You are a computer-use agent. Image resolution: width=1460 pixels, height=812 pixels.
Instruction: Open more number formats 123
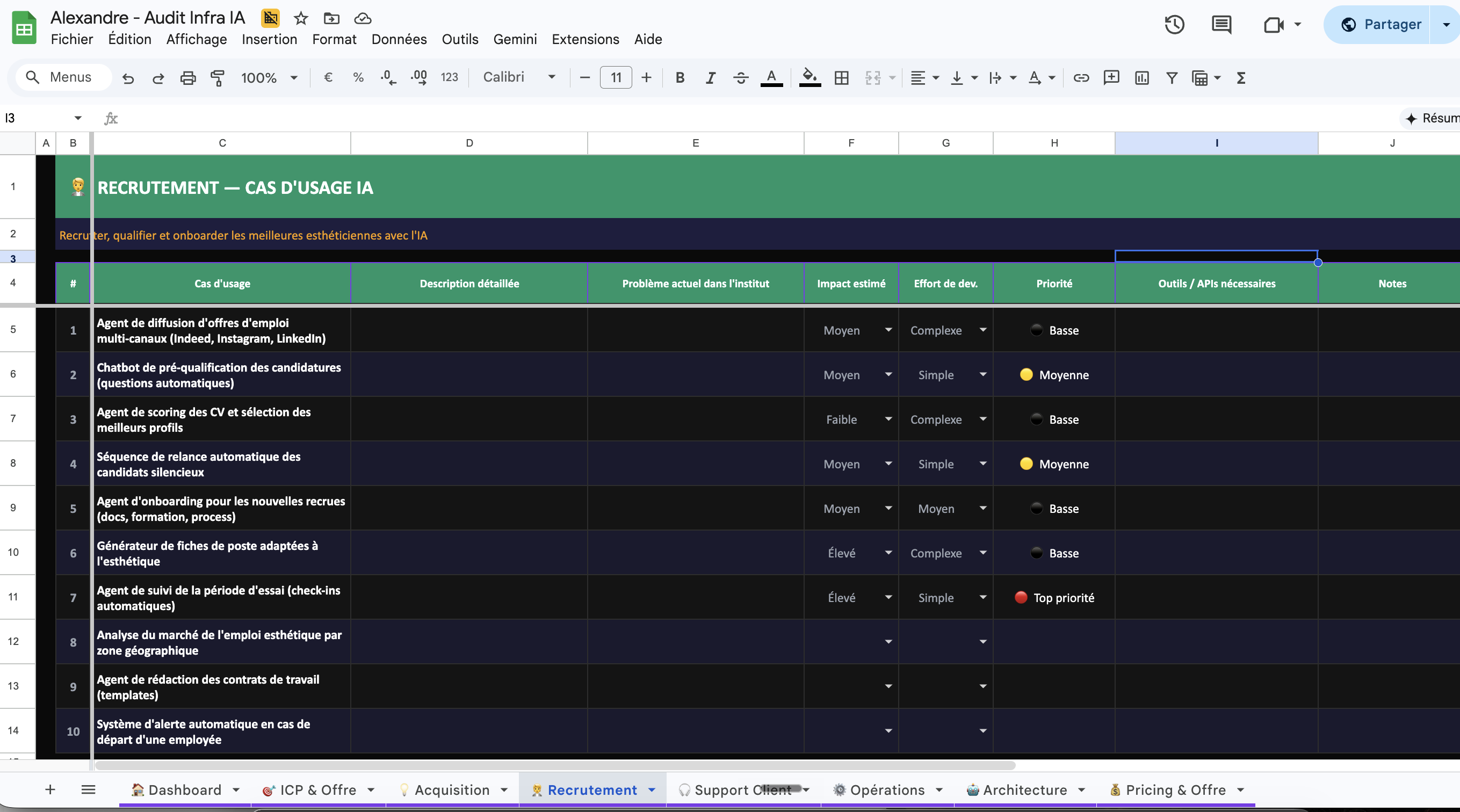[x=449, y=77]
